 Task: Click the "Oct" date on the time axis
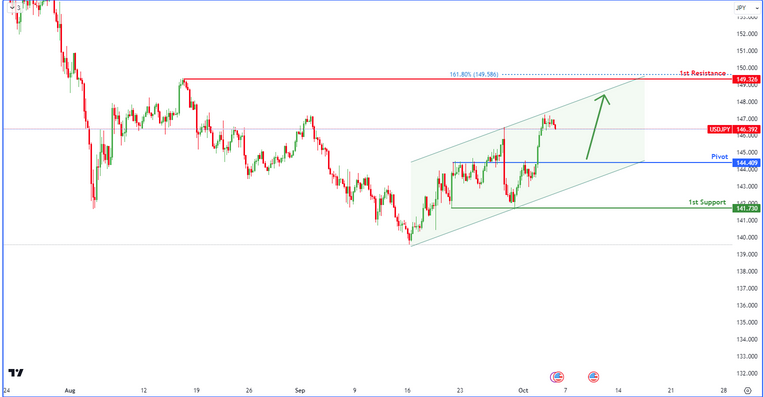pos(523,390)
